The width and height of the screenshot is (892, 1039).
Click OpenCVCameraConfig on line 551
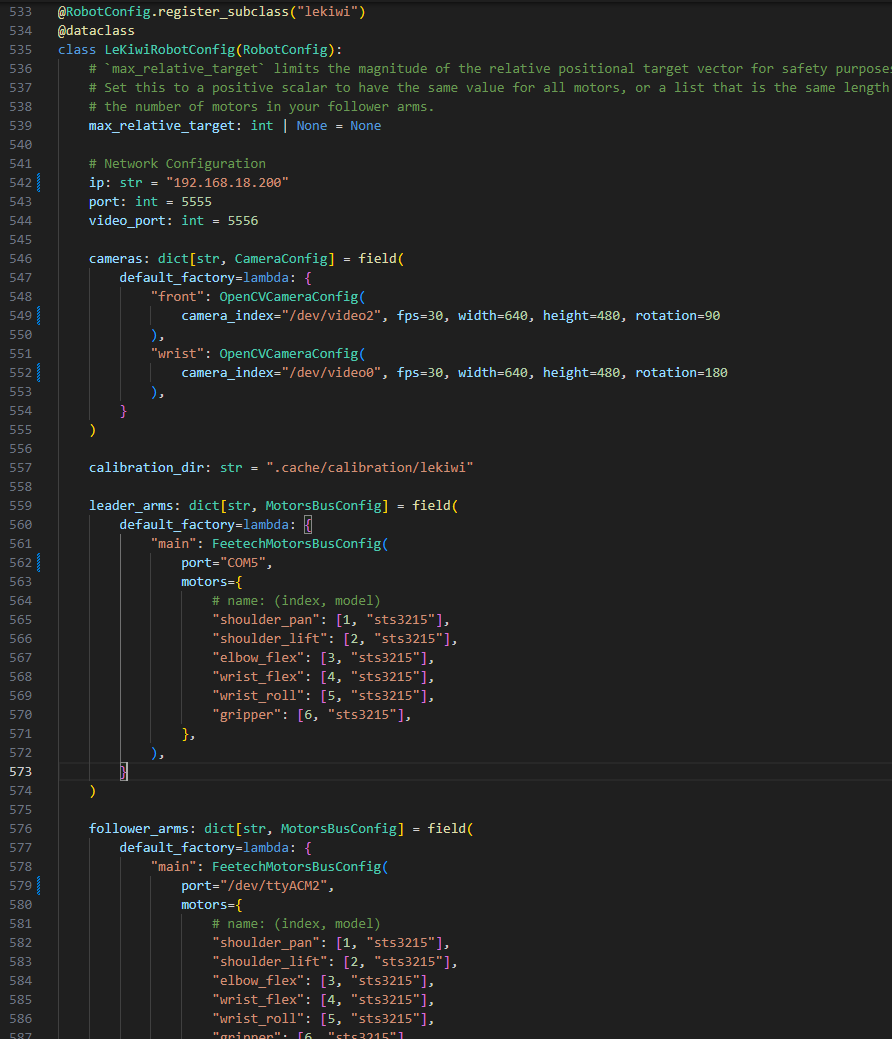[289, 354]
